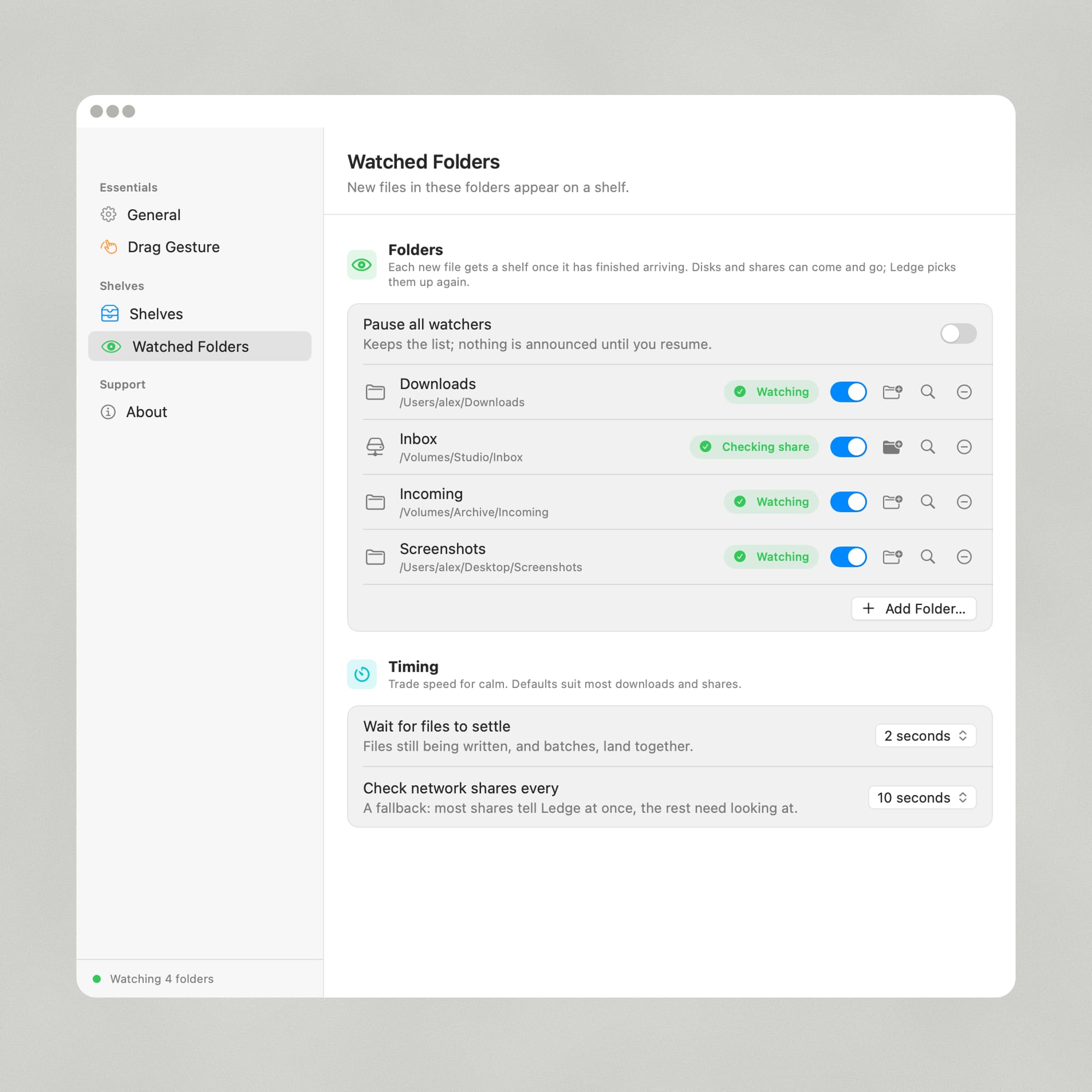The image size is (1092, 1092).
Task: Click the Essentials section header in the sidebar
Action: pyautogui.click(x=128, y=187)
